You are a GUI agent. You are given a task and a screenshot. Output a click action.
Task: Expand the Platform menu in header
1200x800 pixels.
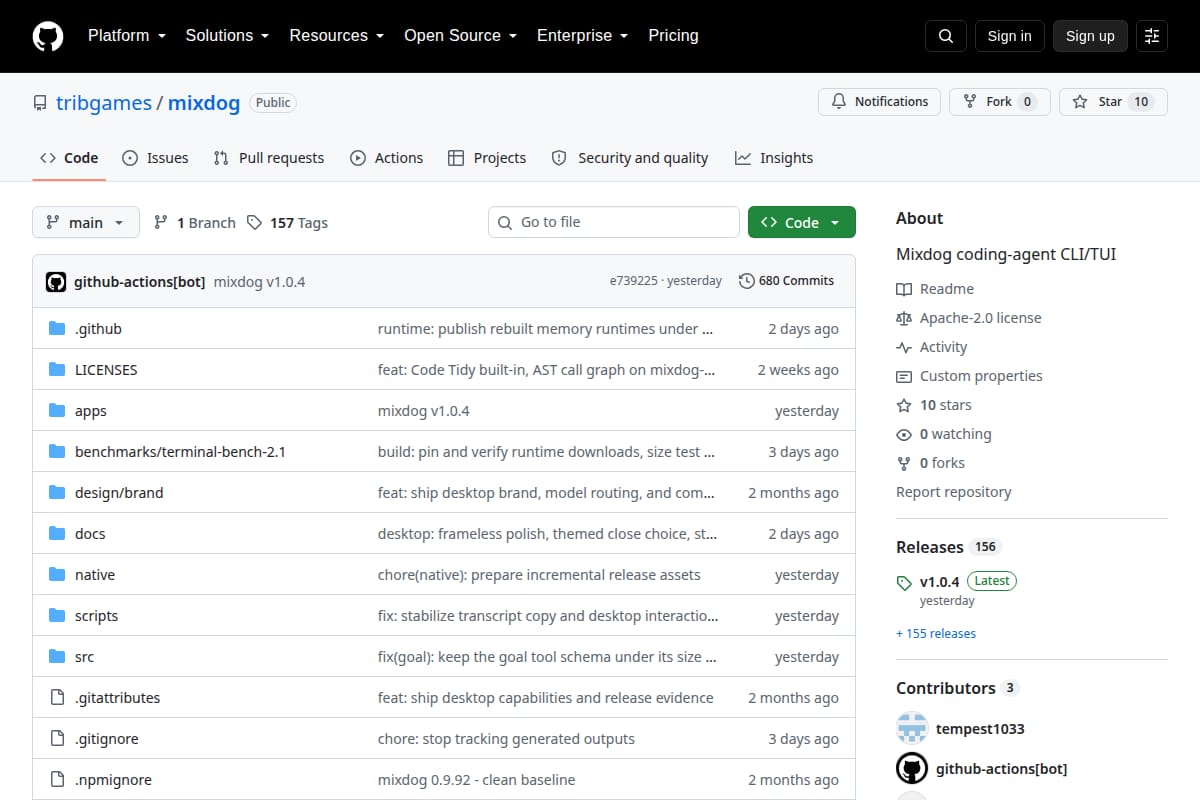(126, 36)
